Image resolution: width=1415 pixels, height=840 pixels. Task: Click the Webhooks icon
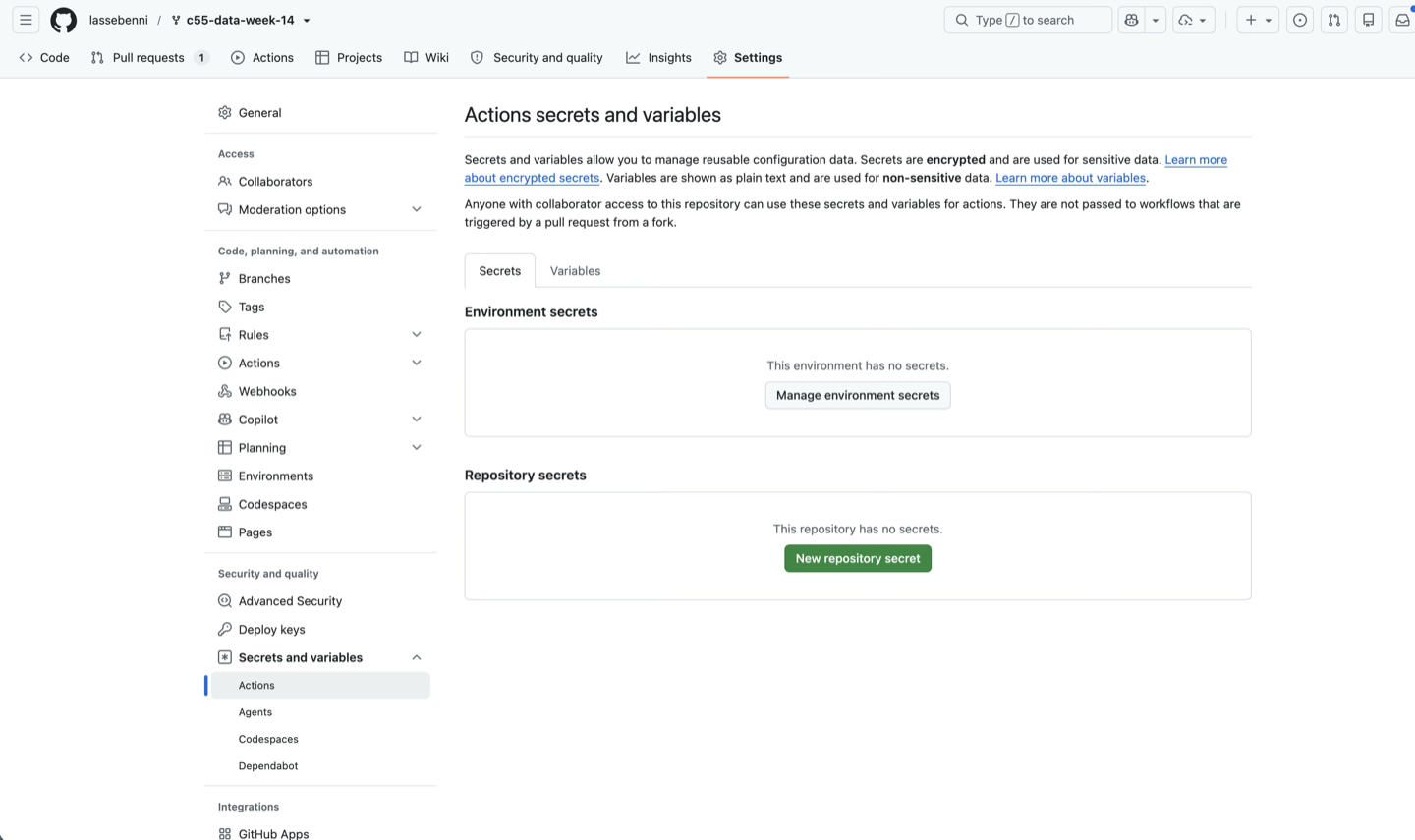225,391
